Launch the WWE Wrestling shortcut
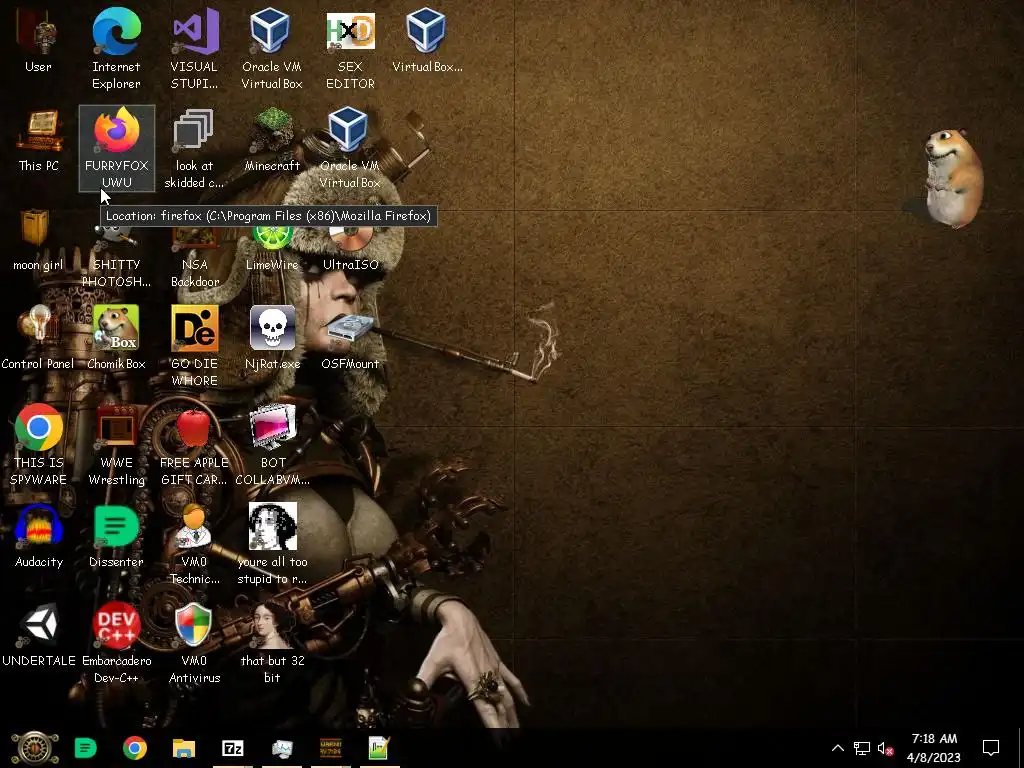 [x=116, y=445]
